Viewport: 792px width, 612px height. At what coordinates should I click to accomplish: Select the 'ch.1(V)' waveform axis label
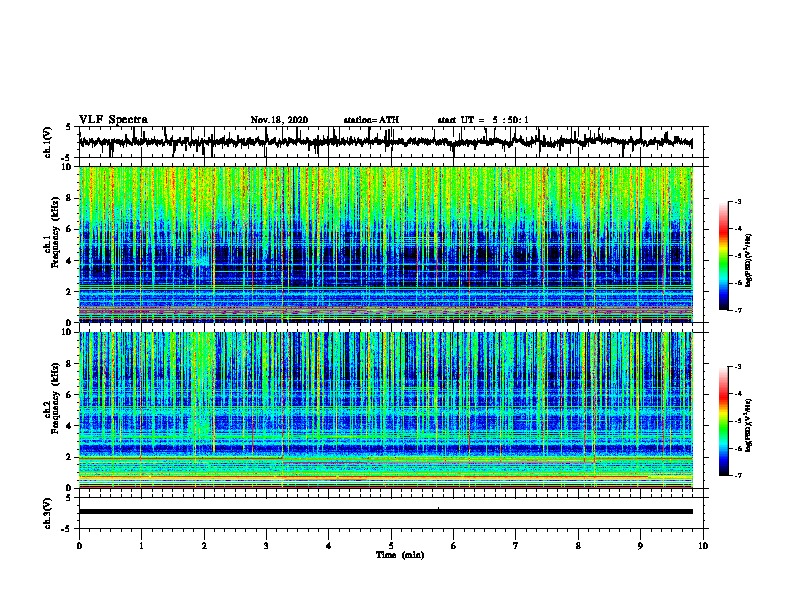point(48,142)
